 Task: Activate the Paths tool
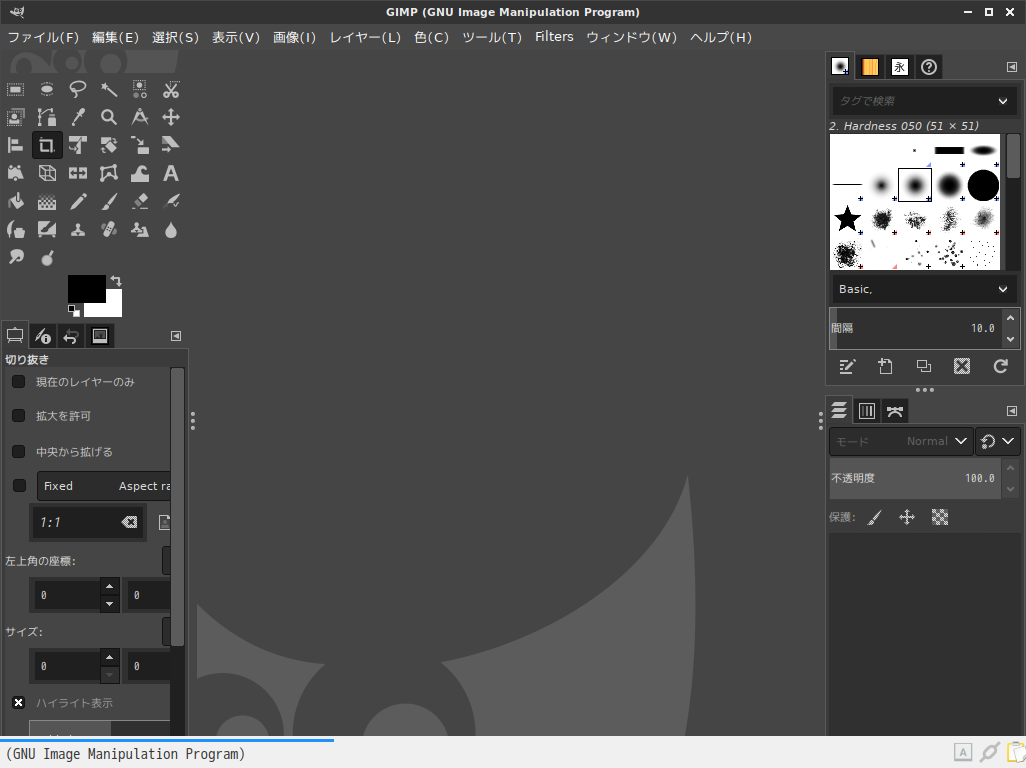tap(46, 117)
